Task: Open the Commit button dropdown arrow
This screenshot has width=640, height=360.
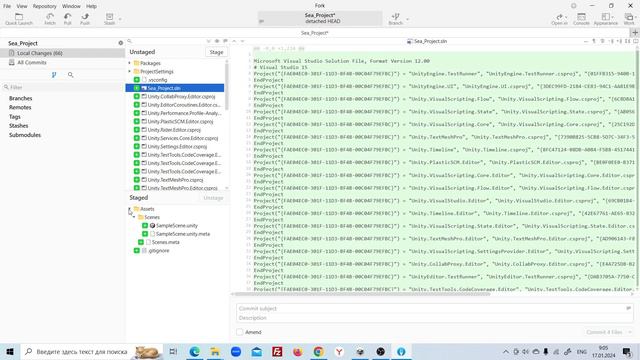Action: coord(630,332)
